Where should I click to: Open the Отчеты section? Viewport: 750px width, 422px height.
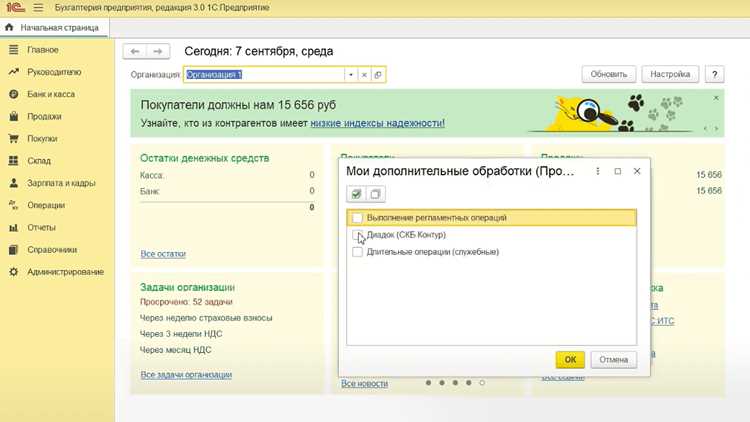41,227
